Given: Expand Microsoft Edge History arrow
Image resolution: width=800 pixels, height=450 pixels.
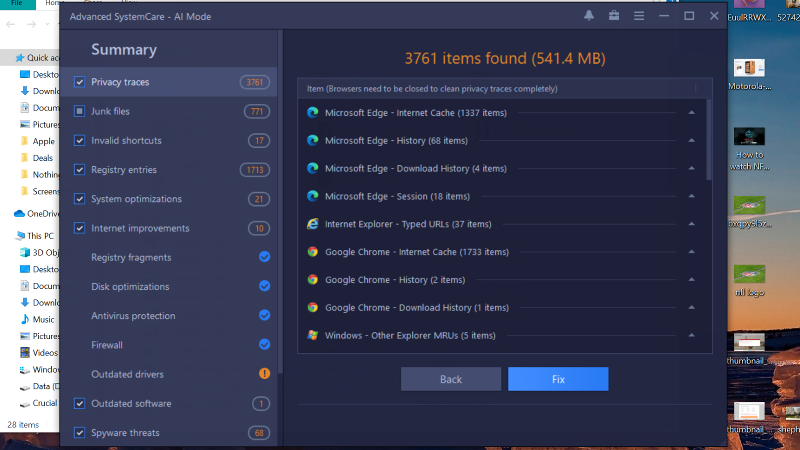Looking at the screenshot, I should pos(691,140).
